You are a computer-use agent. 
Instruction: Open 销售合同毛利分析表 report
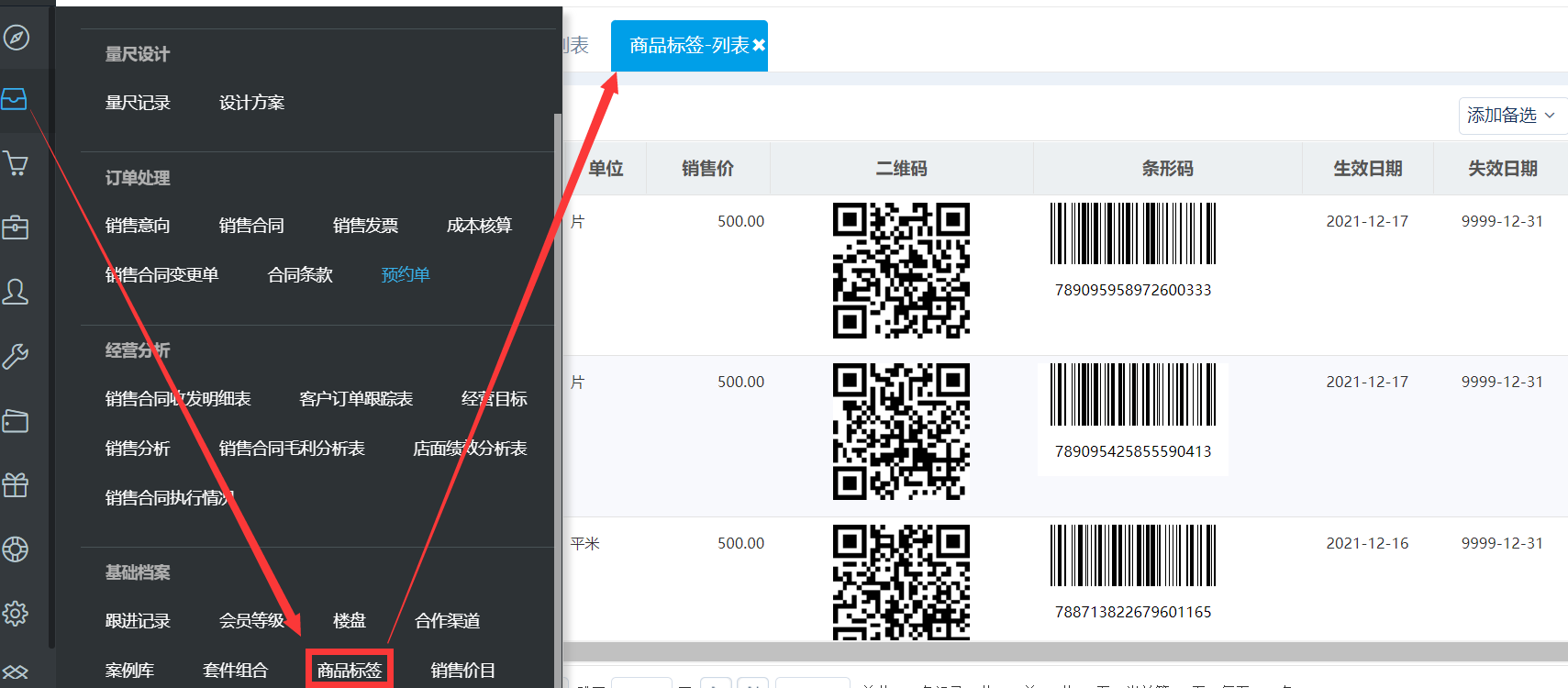click(x=292, y=449)
